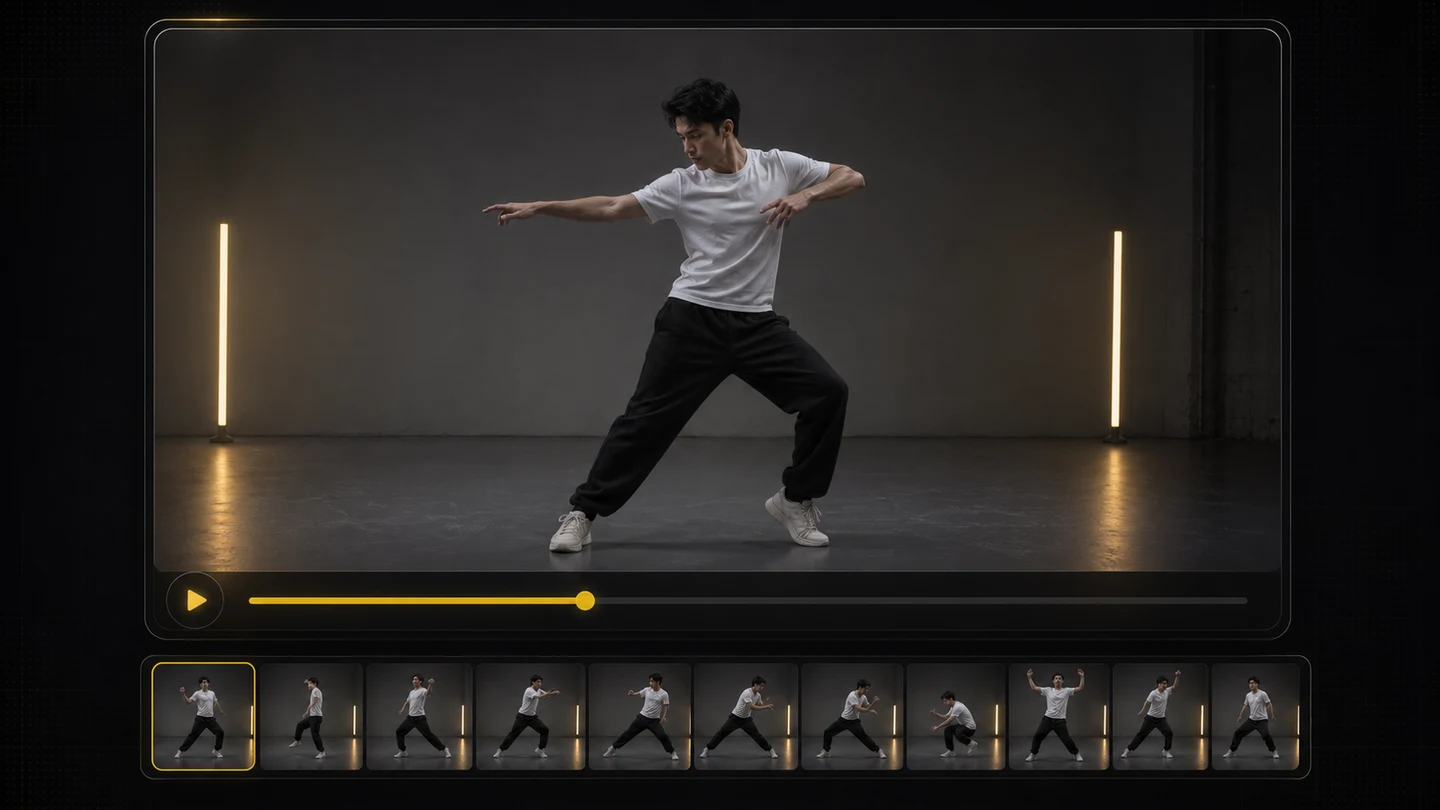Select the fourth thumbnail with arm punching forward
The image size is (1440, 810).
click(x=530, y=716)
